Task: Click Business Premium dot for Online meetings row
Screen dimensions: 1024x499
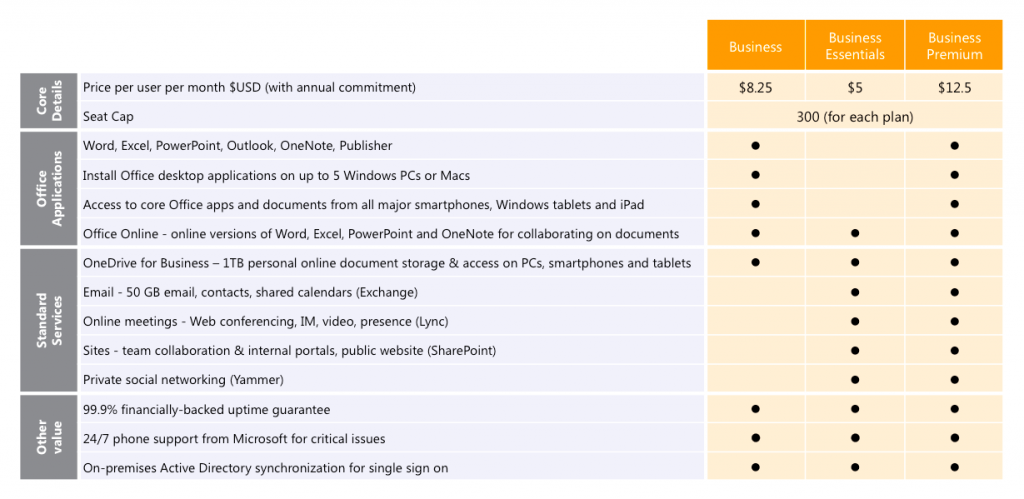Action: (954, 321)
